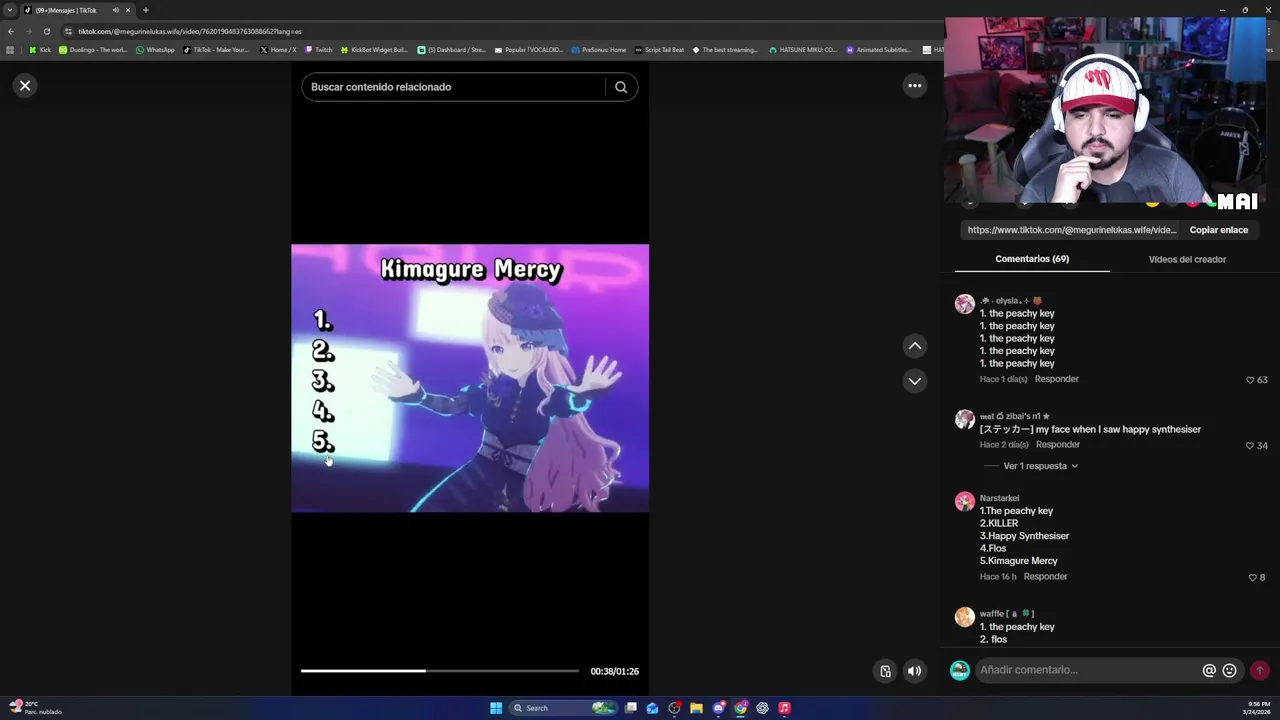Image resolution: width=1280 pixels, height=720 pixels.
Task: Close the TikTok video viewer
Action: 25,86
